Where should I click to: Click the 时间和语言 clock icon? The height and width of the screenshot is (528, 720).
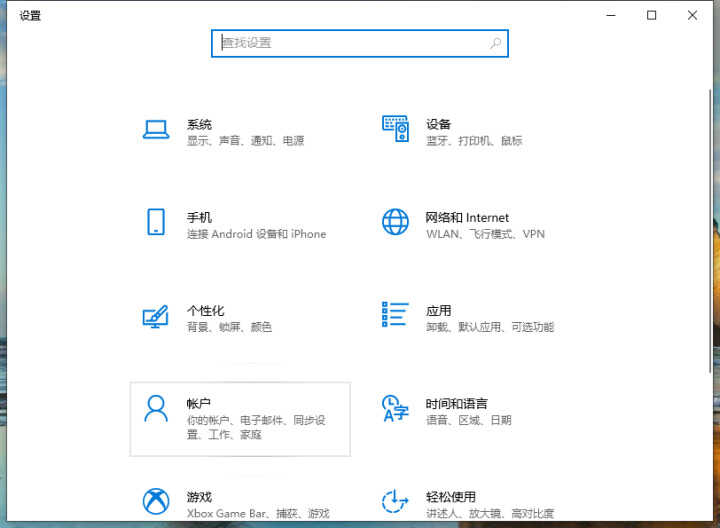[x=395, y=409]
